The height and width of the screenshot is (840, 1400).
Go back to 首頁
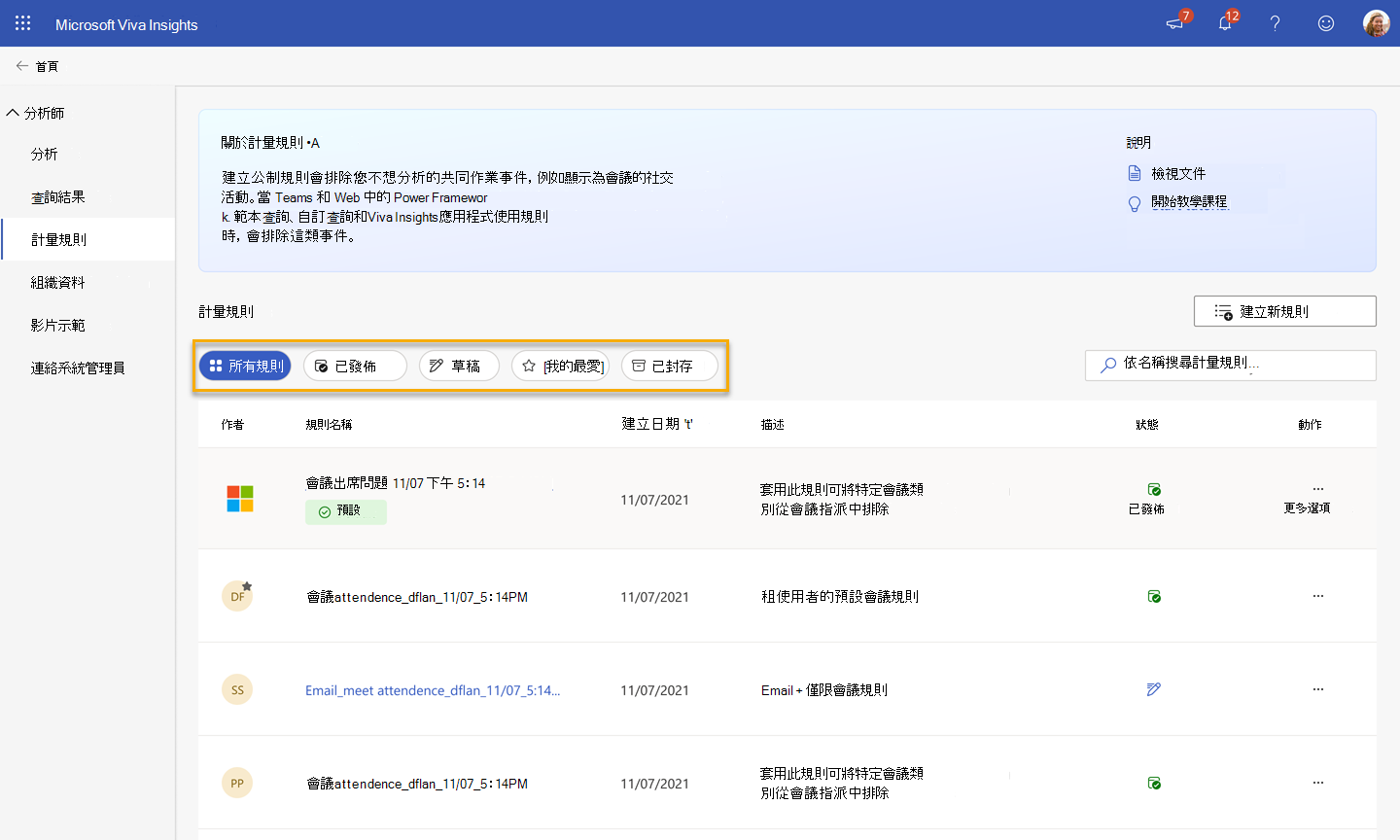37,66
